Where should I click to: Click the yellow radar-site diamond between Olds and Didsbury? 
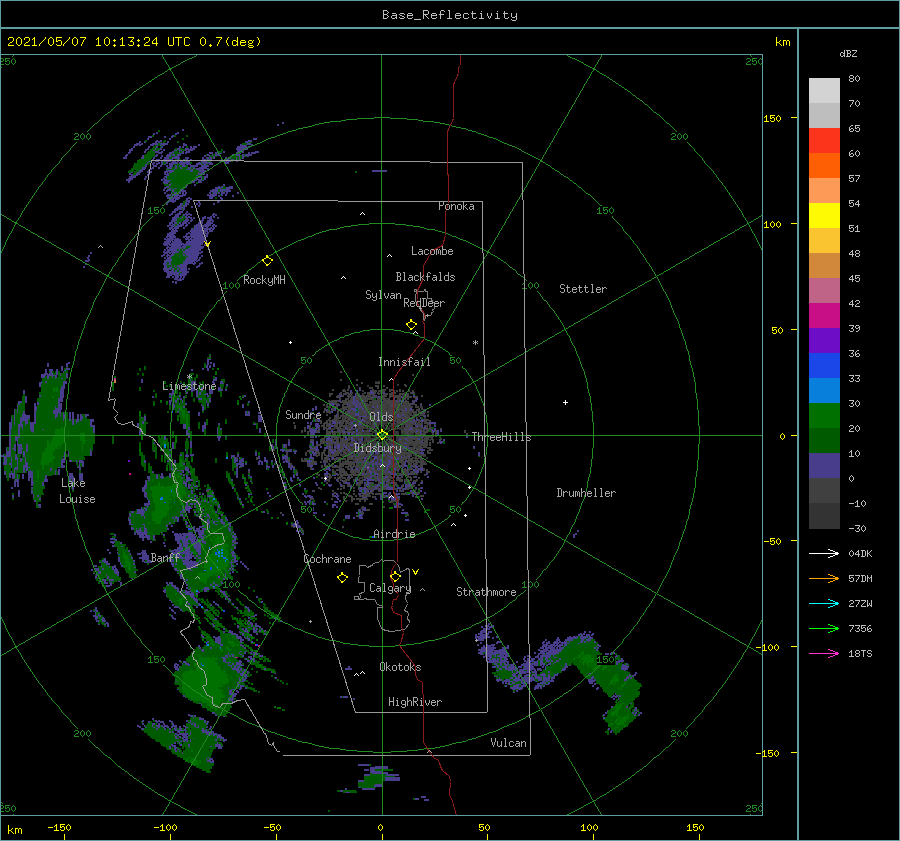pyautogui.click(x=382, y=435)
